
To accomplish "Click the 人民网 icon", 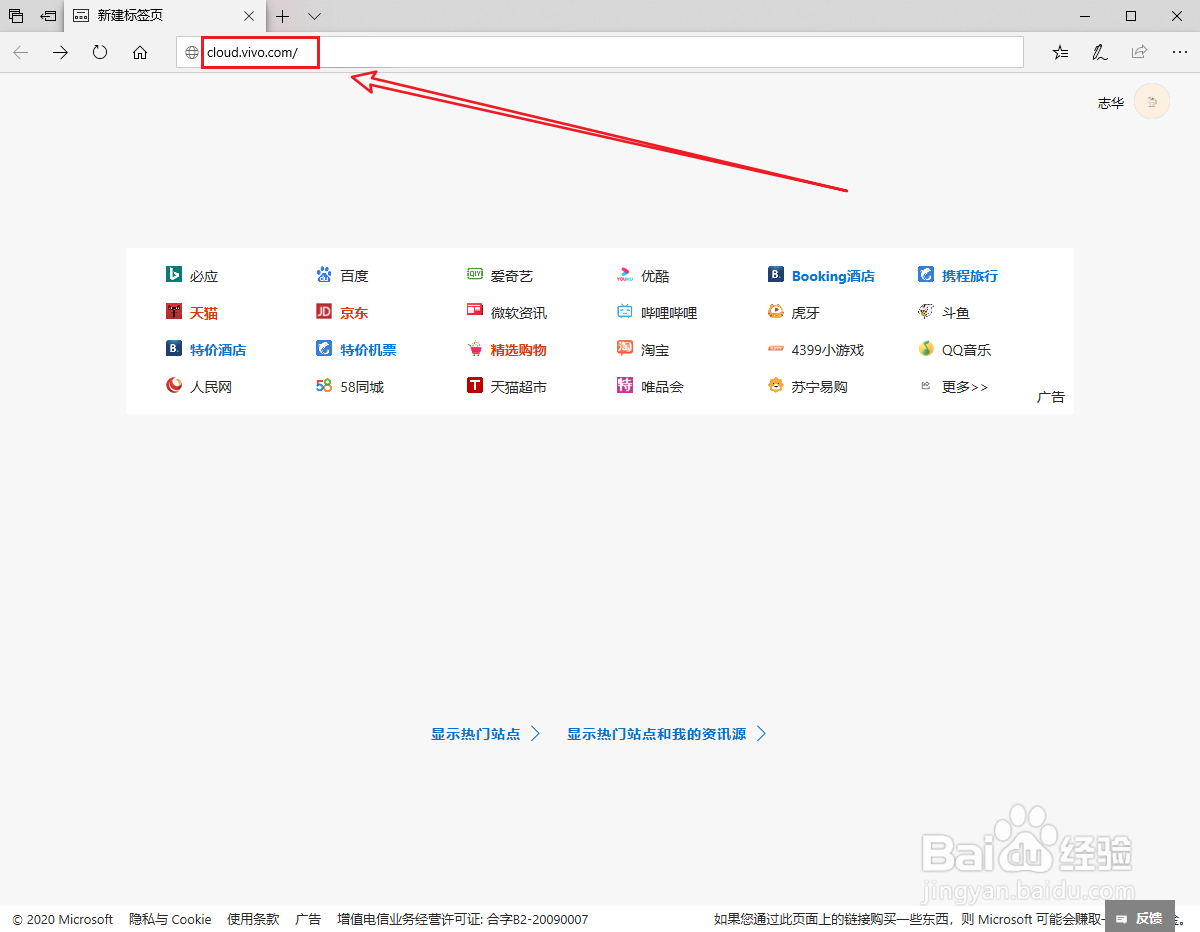I will pyautogui.click(x=173, y=385).
